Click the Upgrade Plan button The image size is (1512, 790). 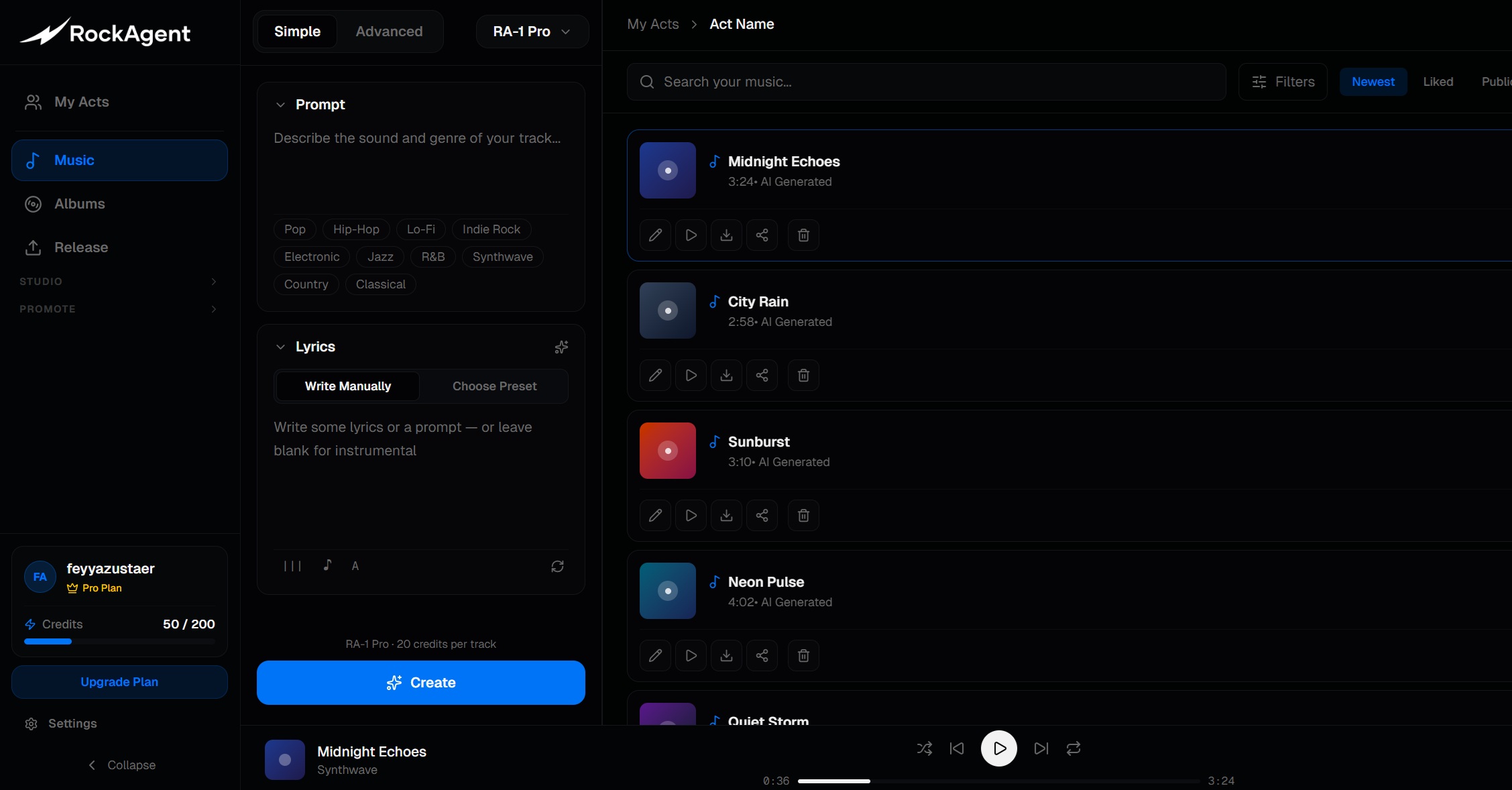(119, 682)
